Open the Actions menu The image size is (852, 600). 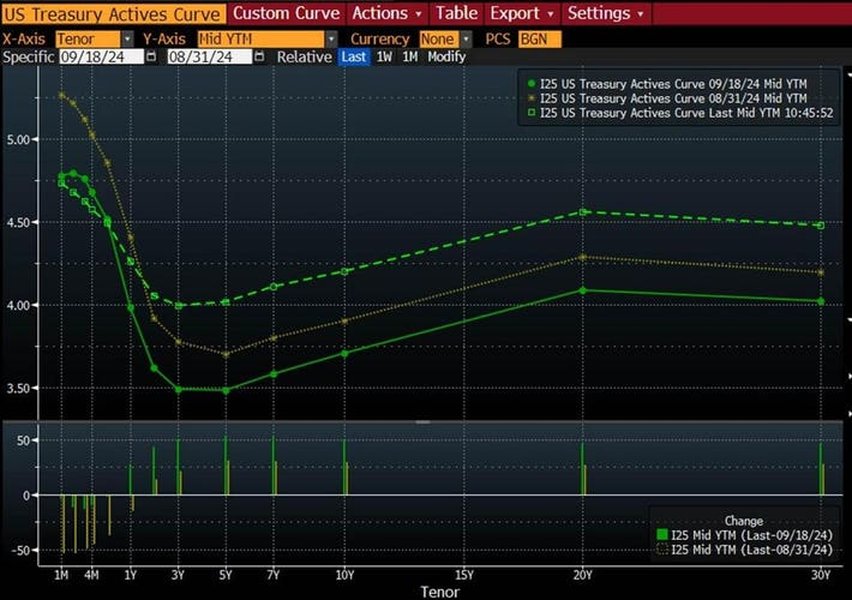pos(386,14)
